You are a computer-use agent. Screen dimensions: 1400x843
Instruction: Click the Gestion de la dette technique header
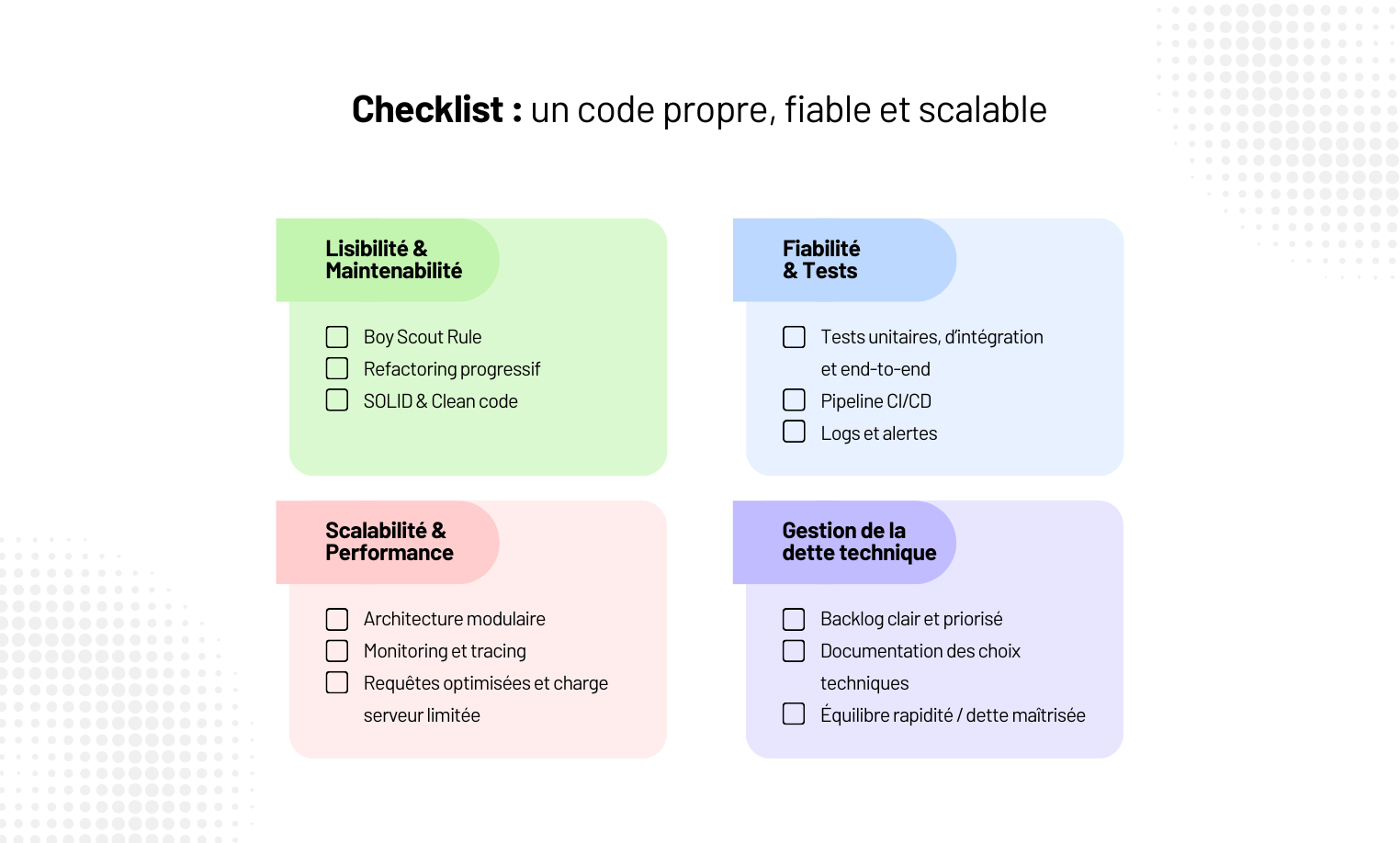(859, 542)
